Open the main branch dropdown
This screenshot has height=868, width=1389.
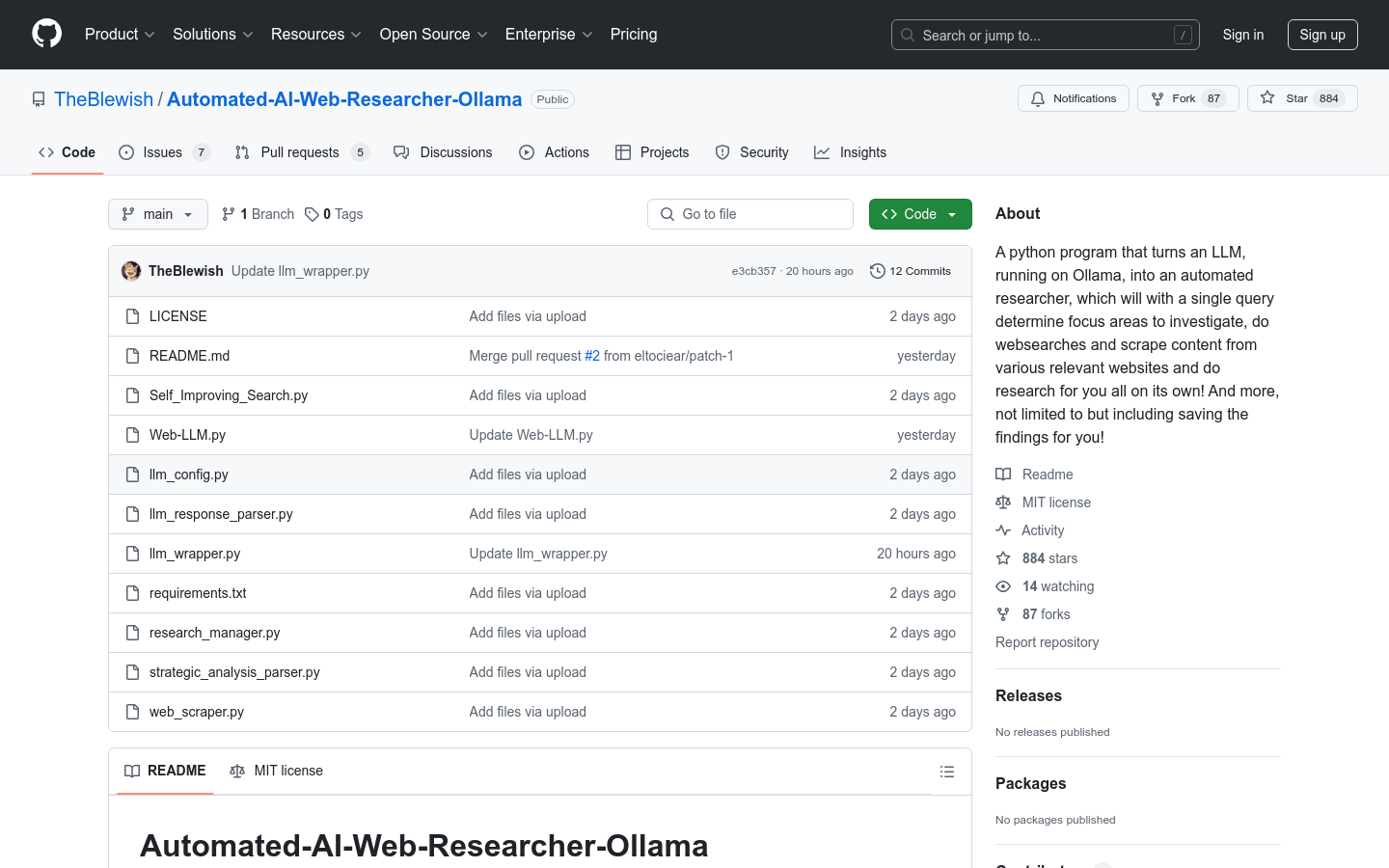pos(157,213)
